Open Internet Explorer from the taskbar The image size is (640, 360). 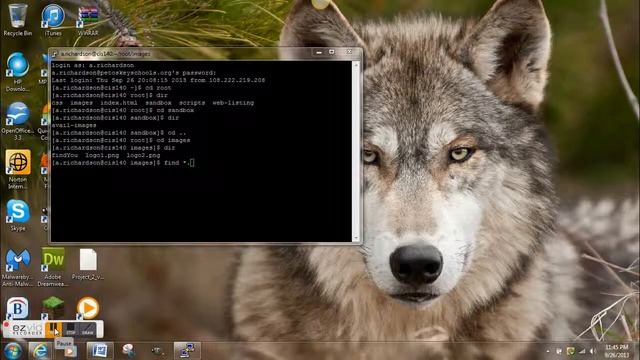40,351
